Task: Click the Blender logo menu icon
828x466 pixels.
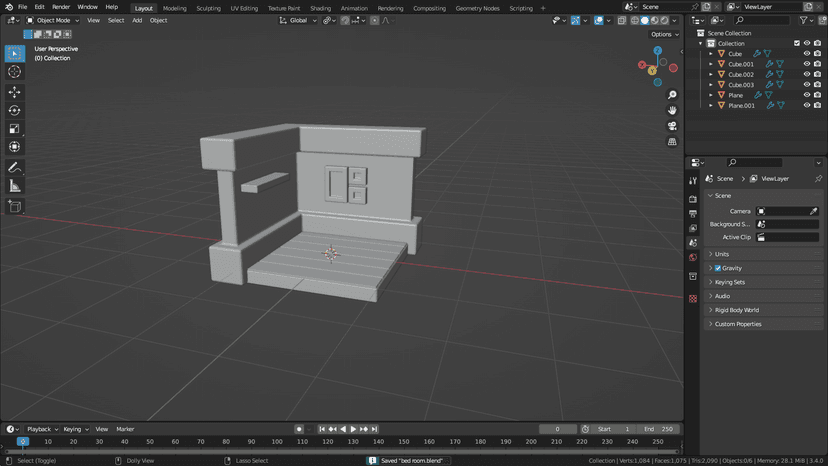Action: (x=8, y=7)
